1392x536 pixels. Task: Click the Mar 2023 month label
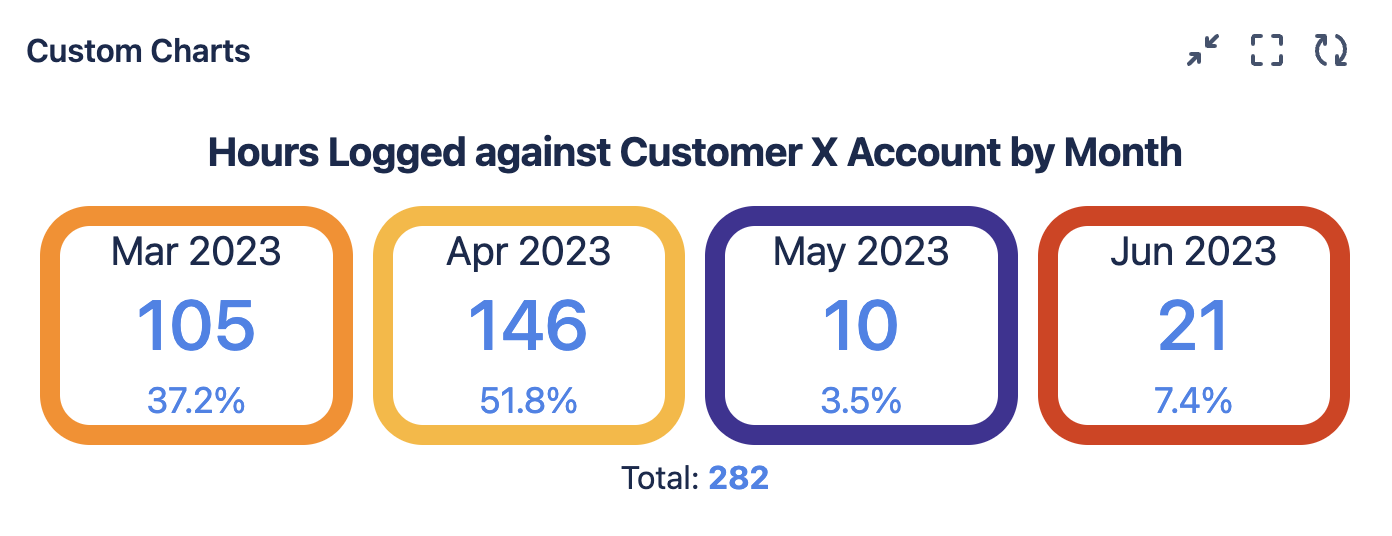[196, 251]
